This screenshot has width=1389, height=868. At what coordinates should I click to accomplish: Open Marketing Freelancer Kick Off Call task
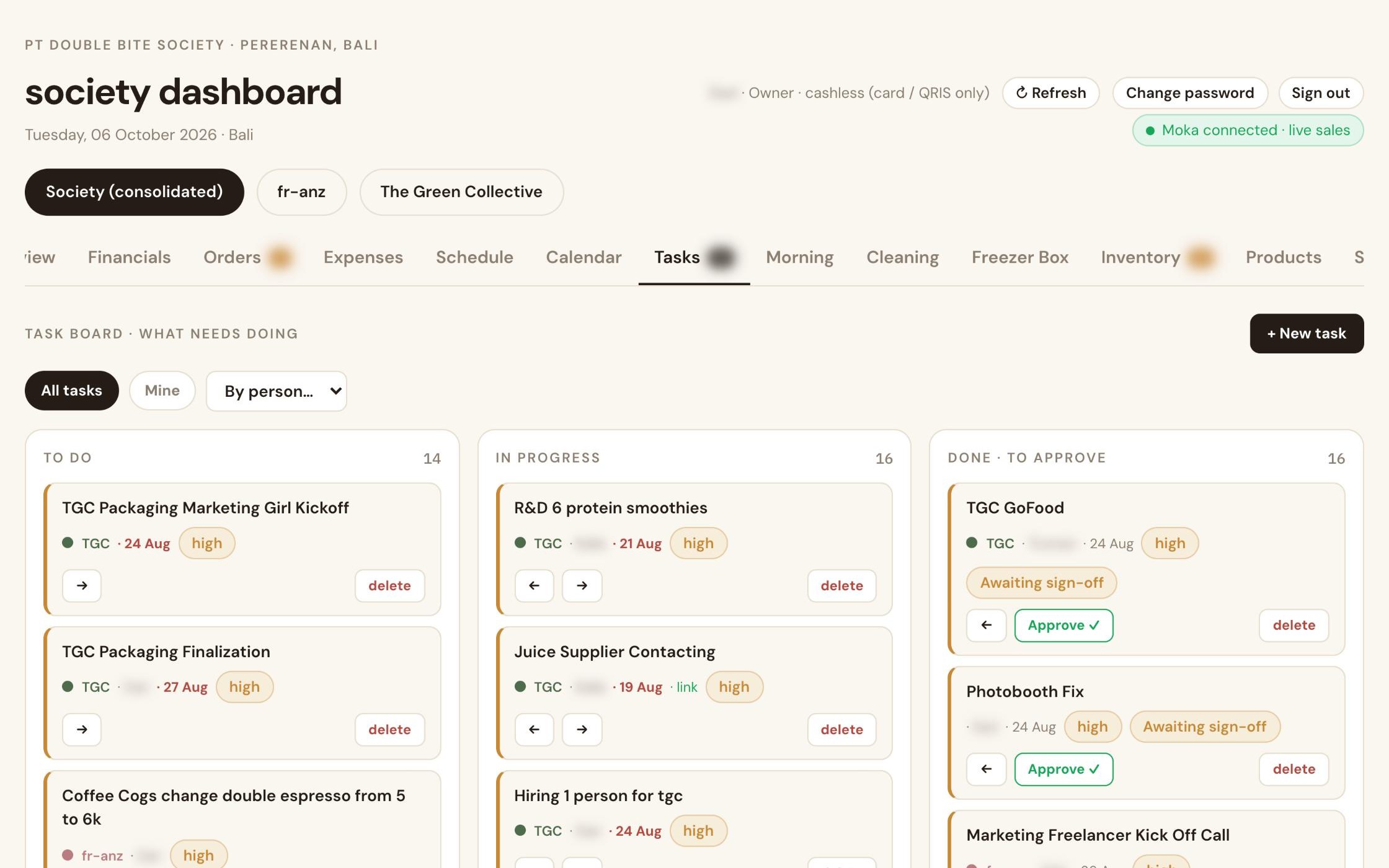tap(1098, 835)
